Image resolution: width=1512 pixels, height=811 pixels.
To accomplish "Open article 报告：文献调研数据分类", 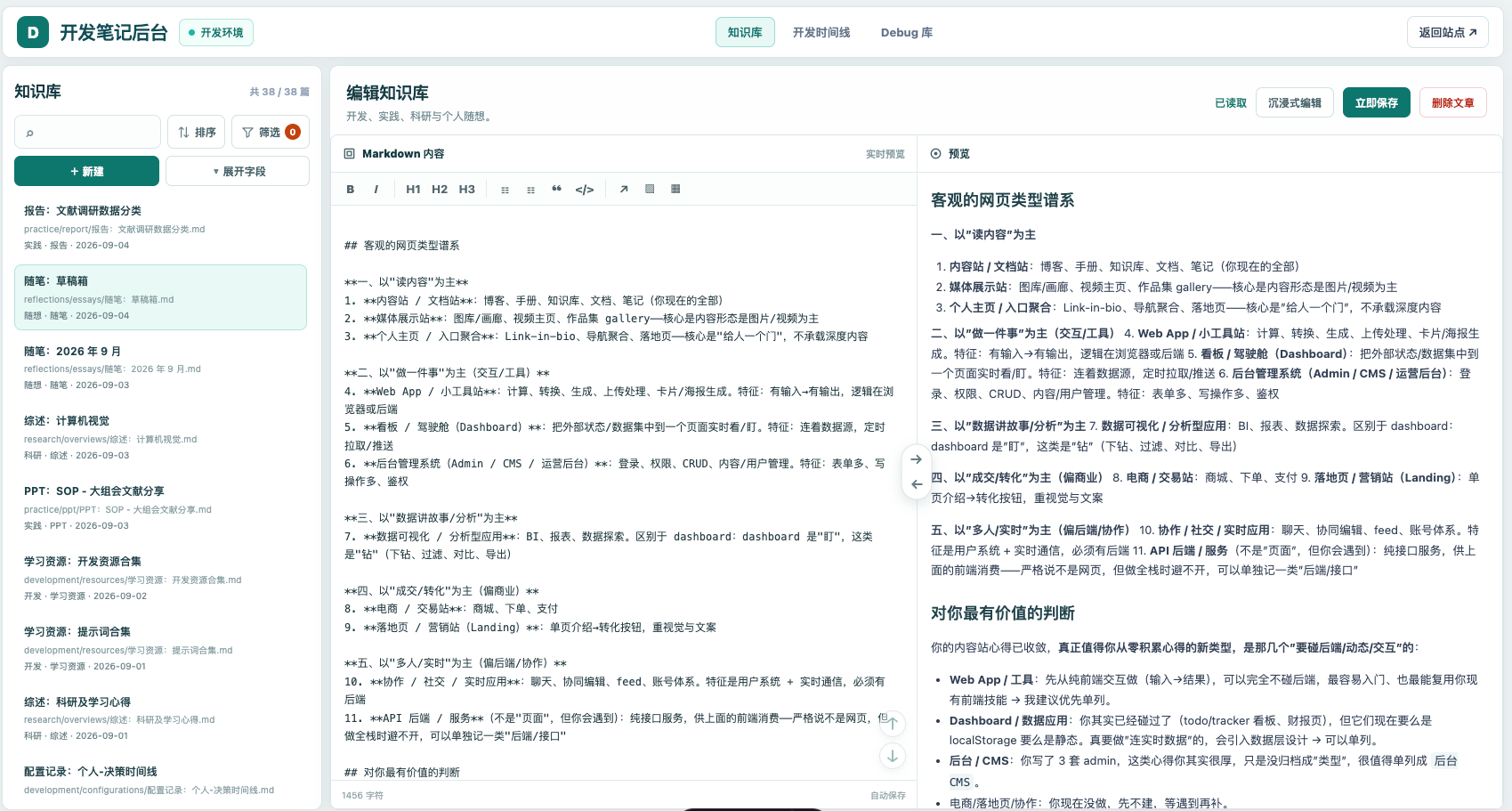I will (161, 227).
